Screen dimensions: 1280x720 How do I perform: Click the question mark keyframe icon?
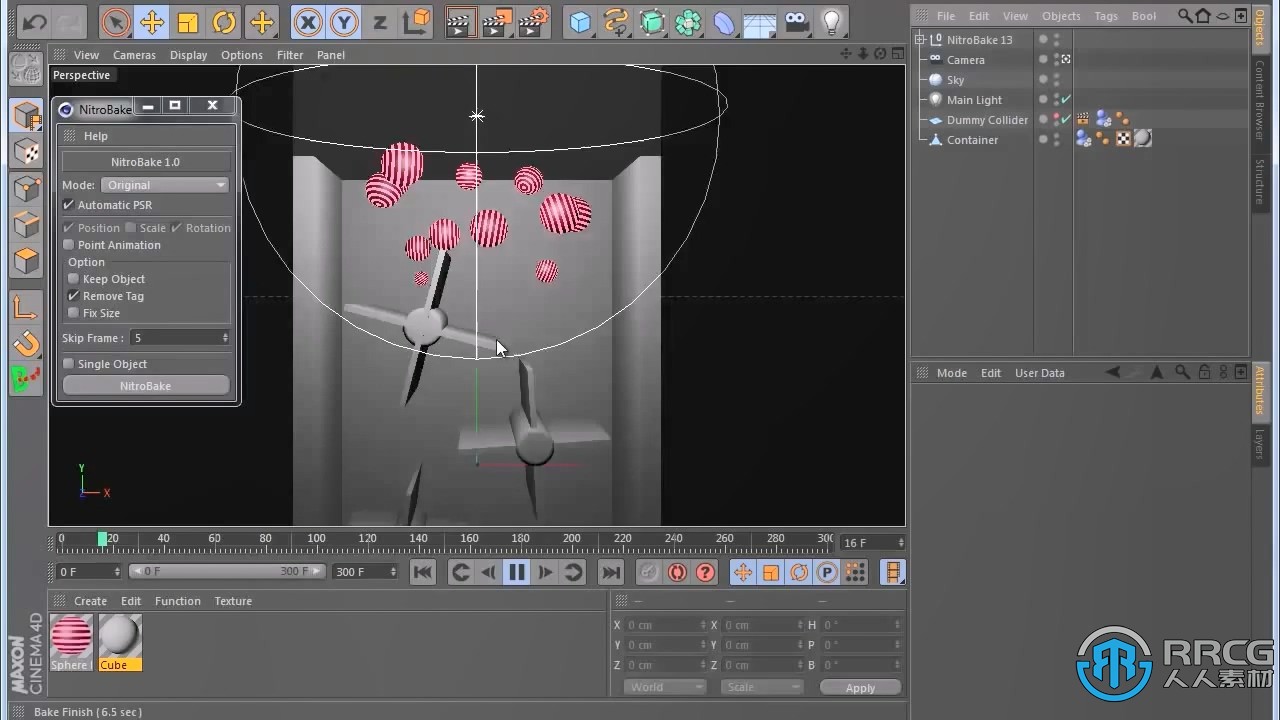705,572
